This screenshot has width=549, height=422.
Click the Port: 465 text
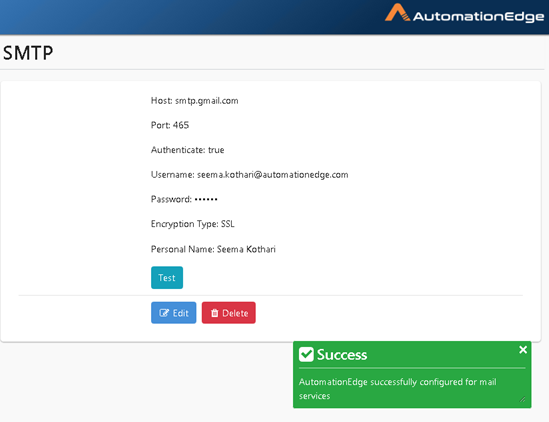point(170,125)
